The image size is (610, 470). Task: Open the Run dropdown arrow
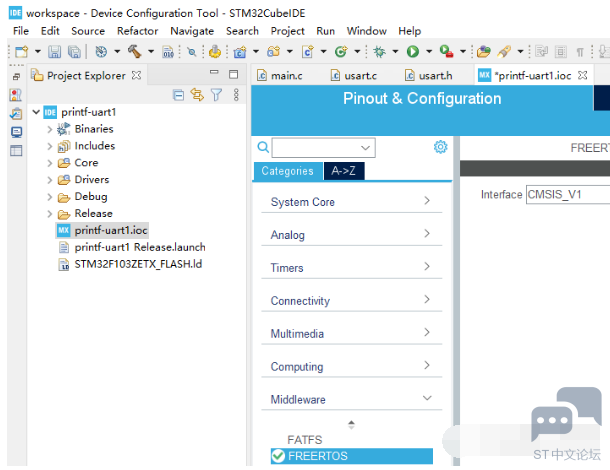coord(429,51)
